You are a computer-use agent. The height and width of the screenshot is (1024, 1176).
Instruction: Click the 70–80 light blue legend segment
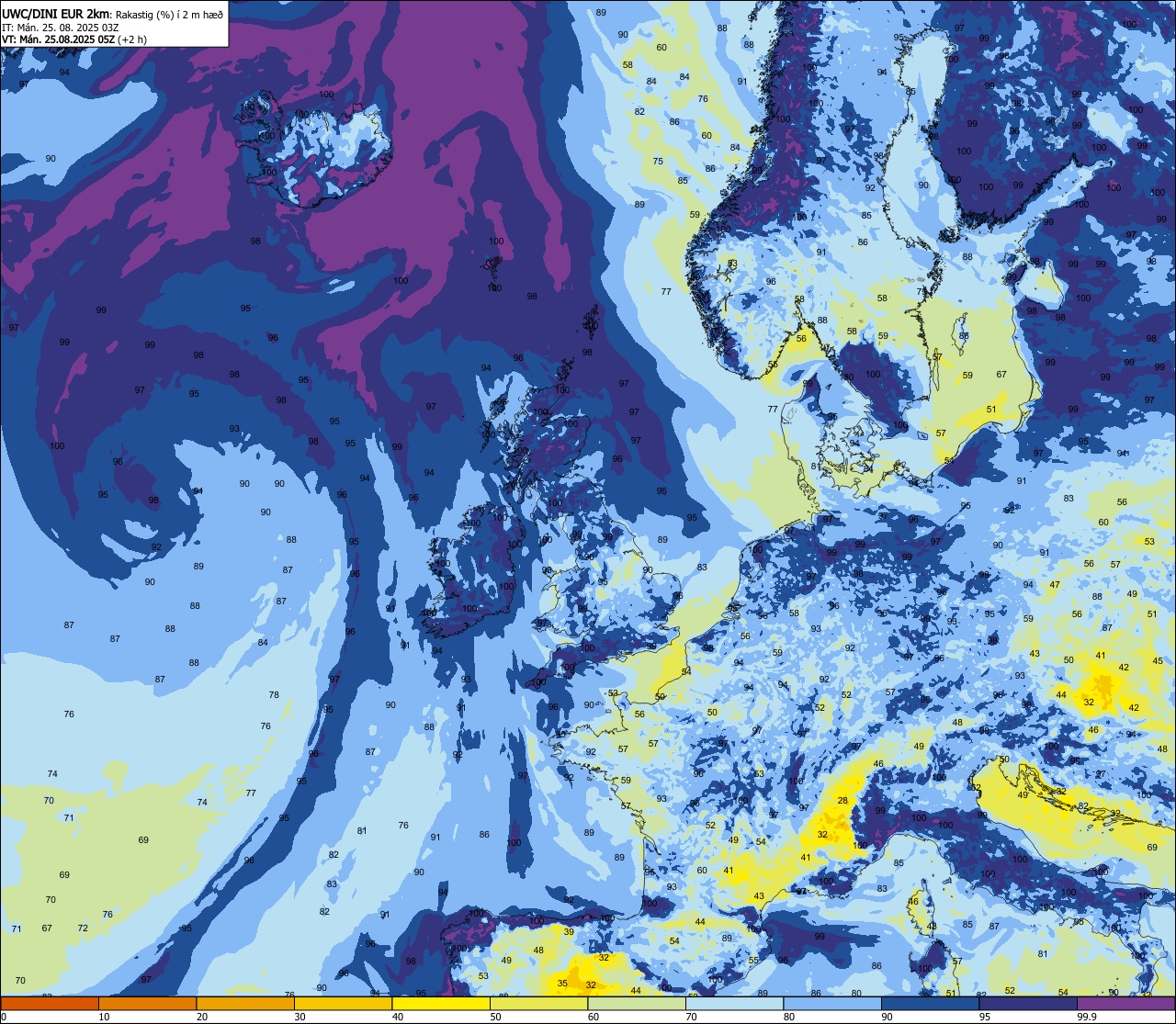[734, 1003]
